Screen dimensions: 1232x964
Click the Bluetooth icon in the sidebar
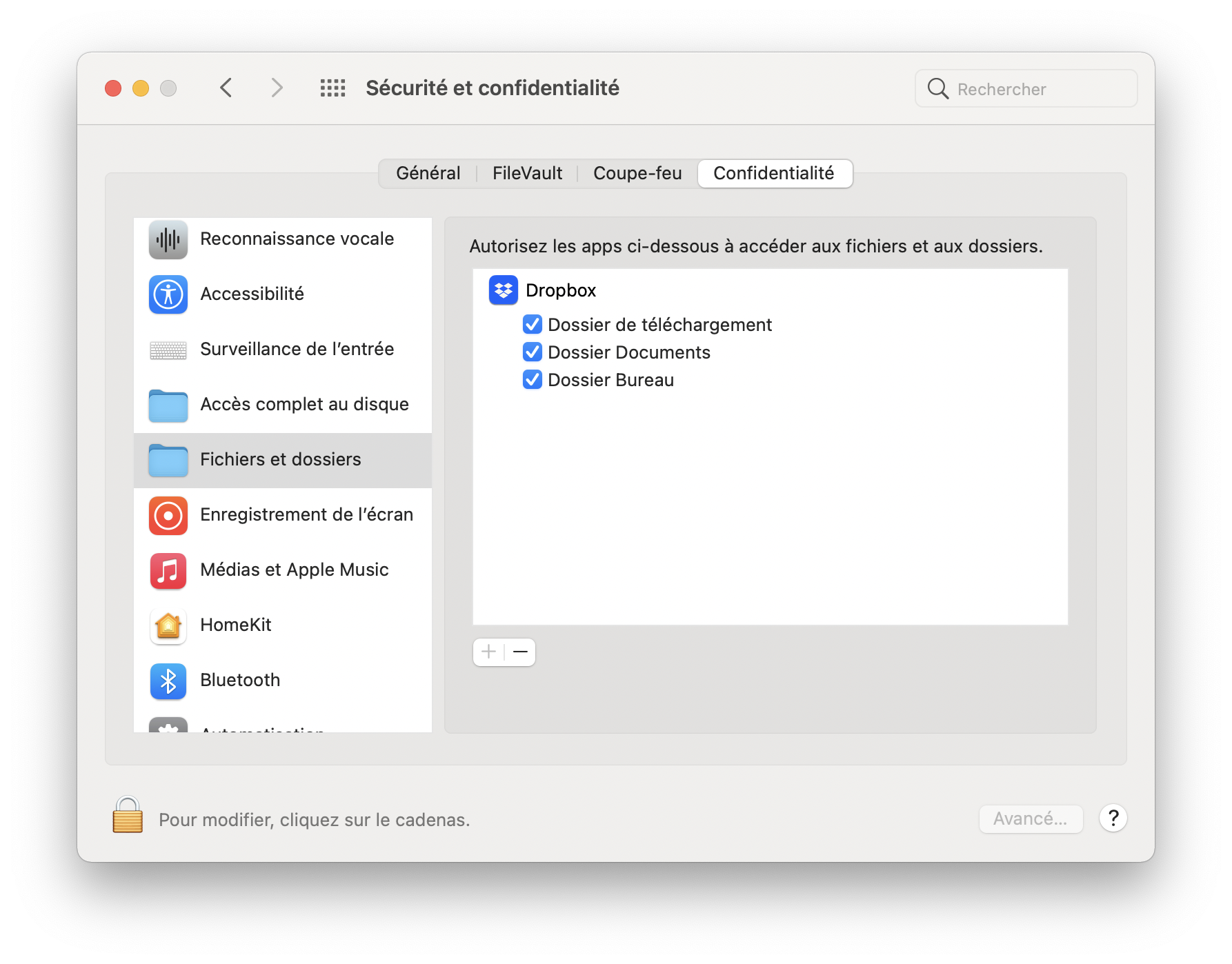(168, 681)
